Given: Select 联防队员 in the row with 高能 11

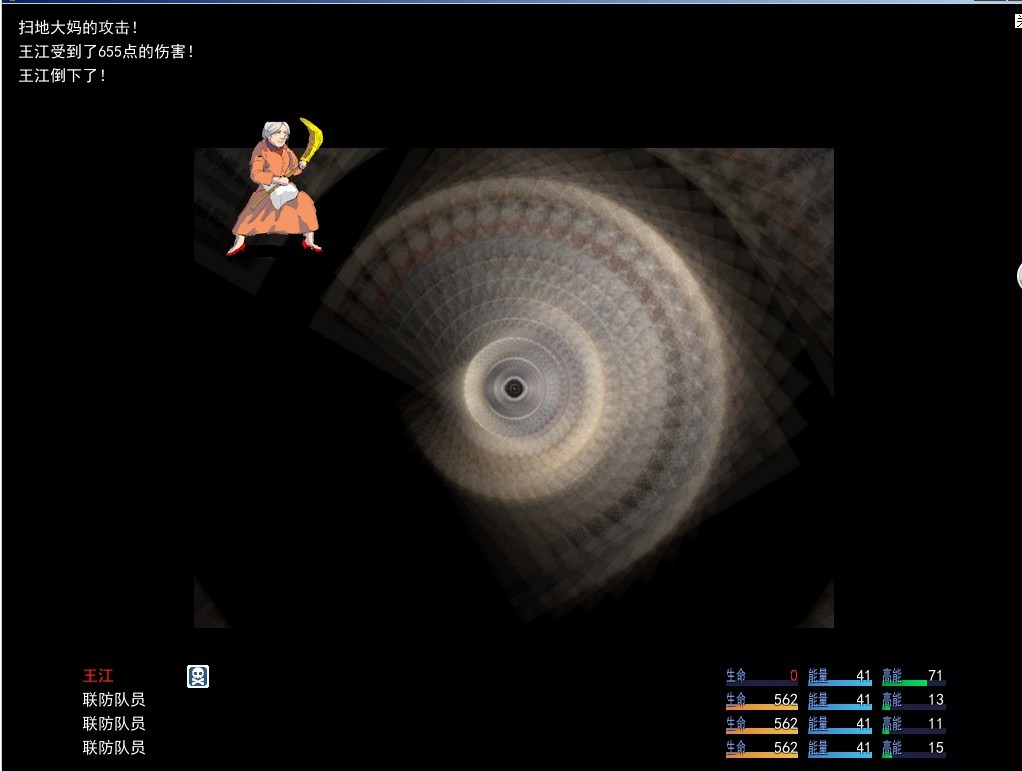Looking at the screenshot, I should coord(113,723).
